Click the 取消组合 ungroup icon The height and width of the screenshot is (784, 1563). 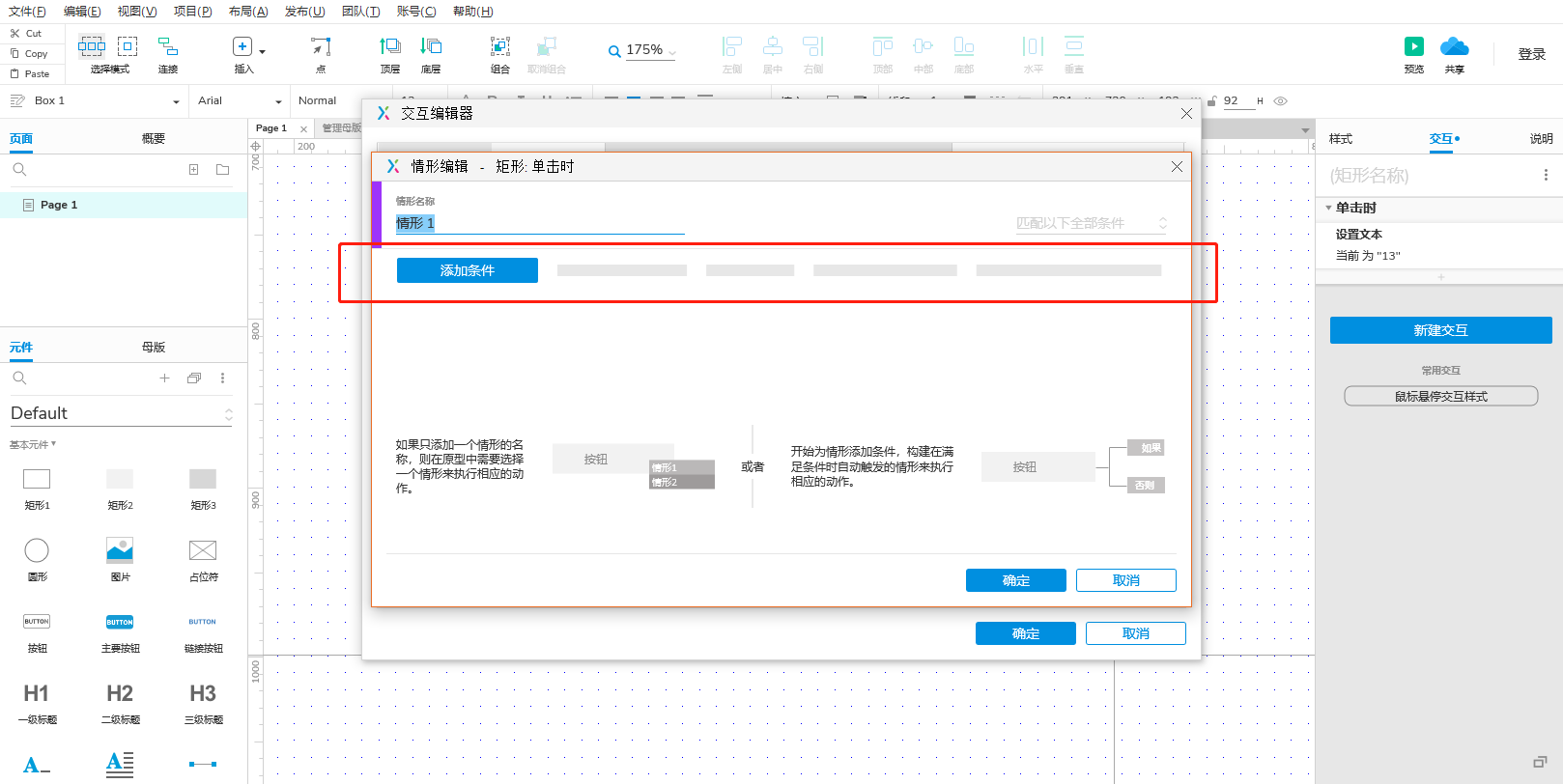click(x=547, y=46)
